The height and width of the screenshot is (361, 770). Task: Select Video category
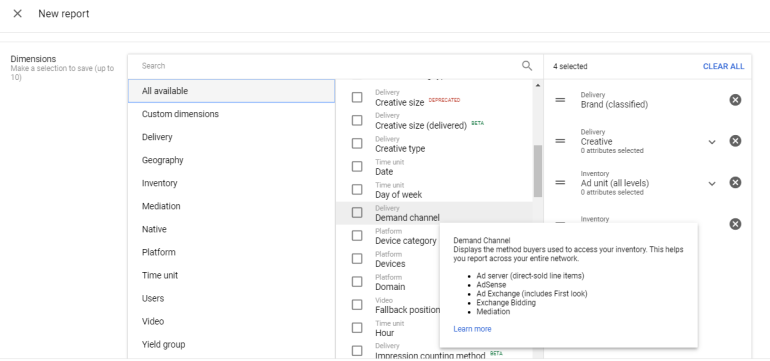(231, 322)
